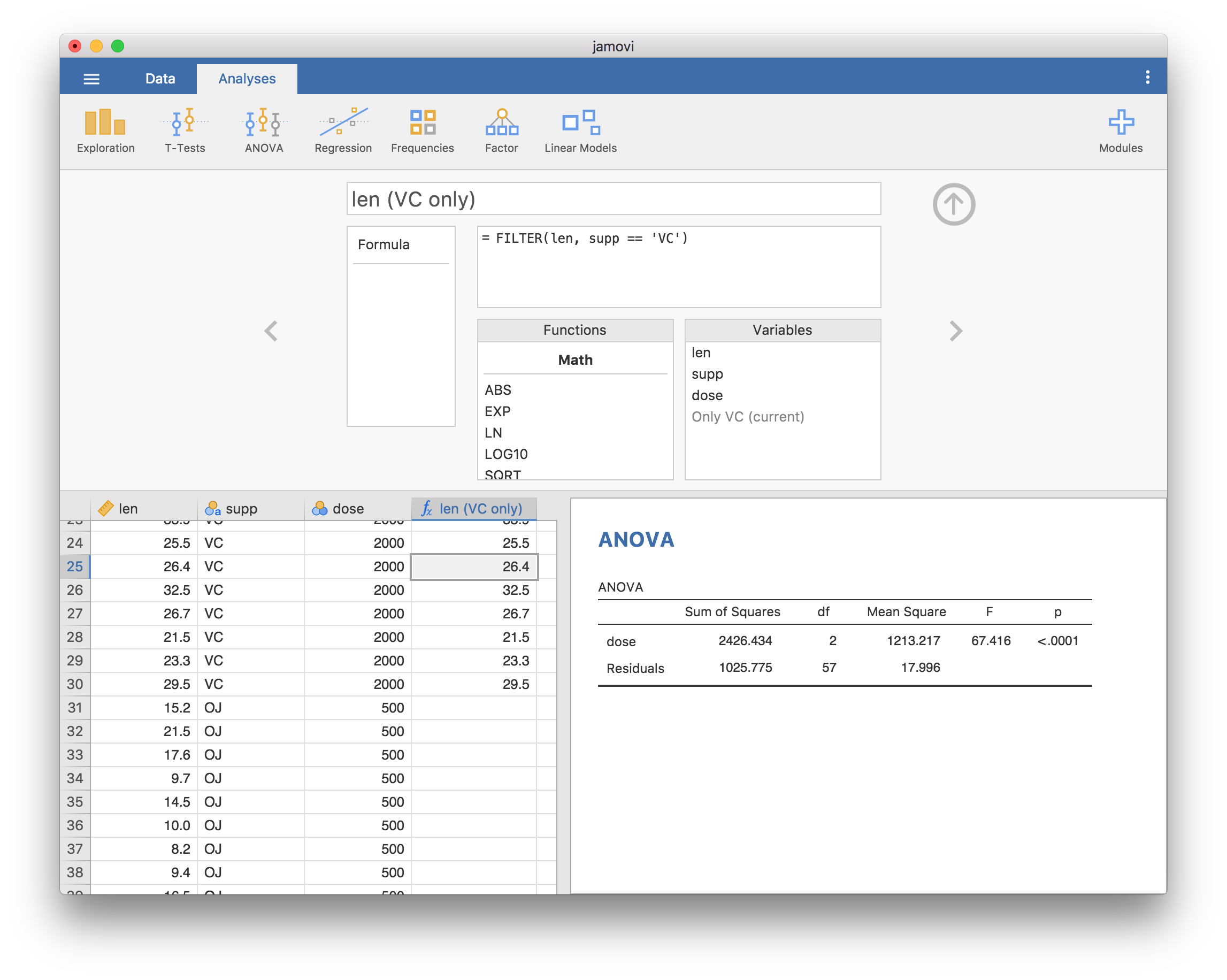Click the Residuals row in ANOVA table

845,668
